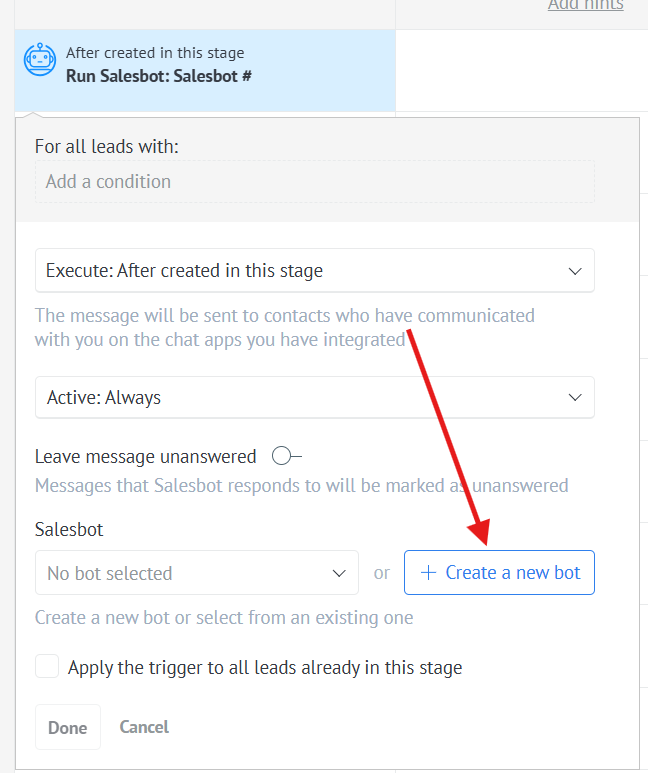Click the plus icon in Create a new bot
The width and height of the screenshot is (648, 773).
pyautogui.click(x=428, y=573)
